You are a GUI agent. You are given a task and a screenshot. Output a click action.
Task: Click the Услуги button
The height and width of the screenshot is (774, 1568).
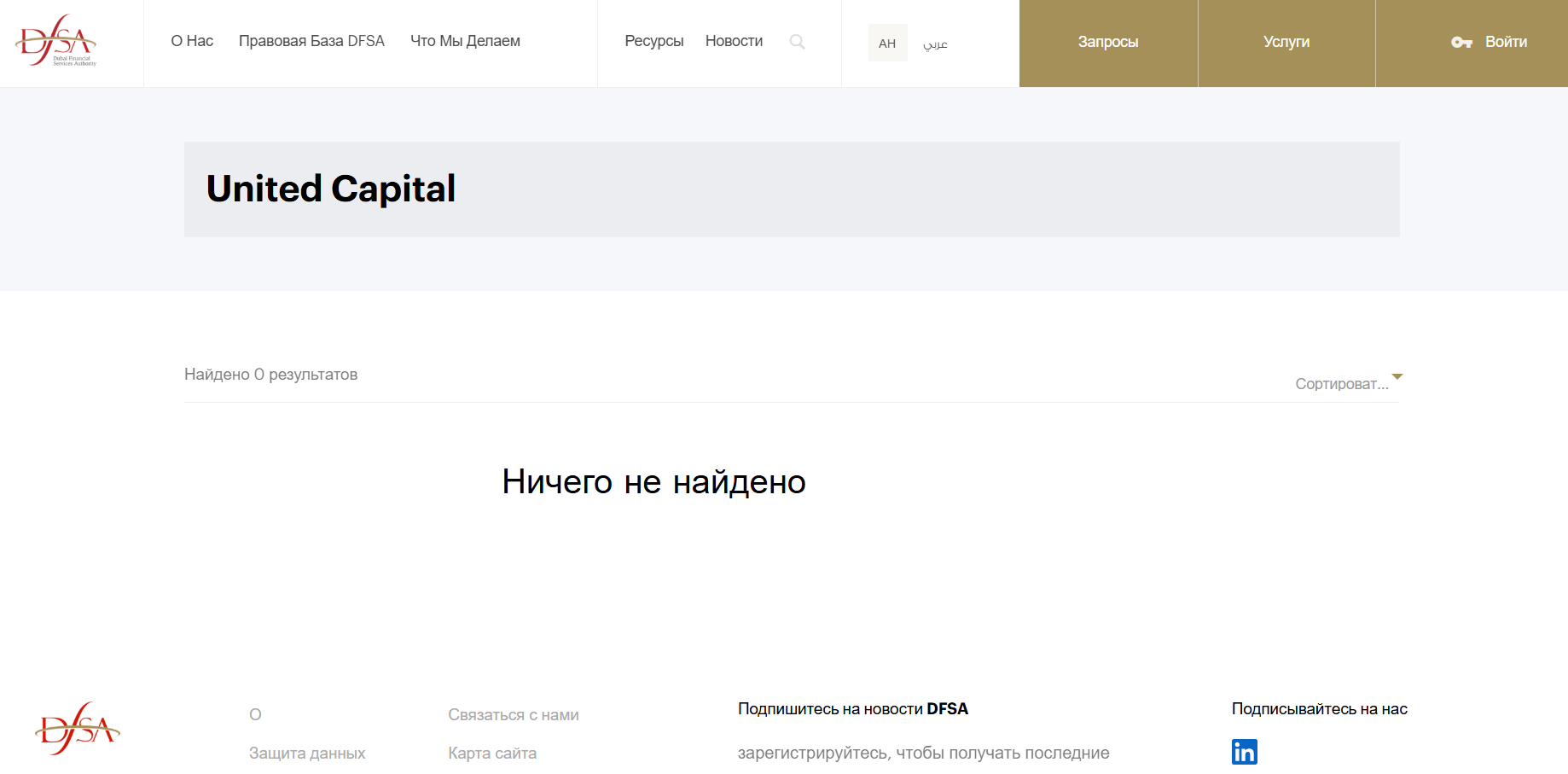coord(1286,43)
